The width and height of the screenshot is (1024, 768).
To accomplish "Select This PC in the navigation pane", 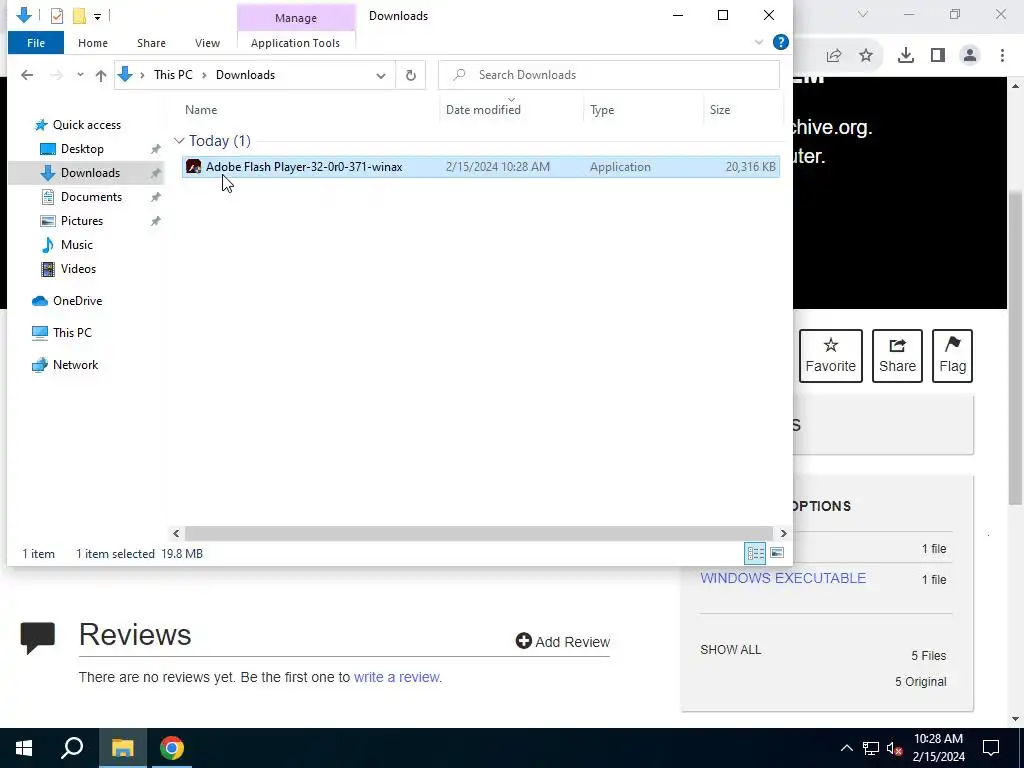I will pyautogui.click(x=72, y=333).
